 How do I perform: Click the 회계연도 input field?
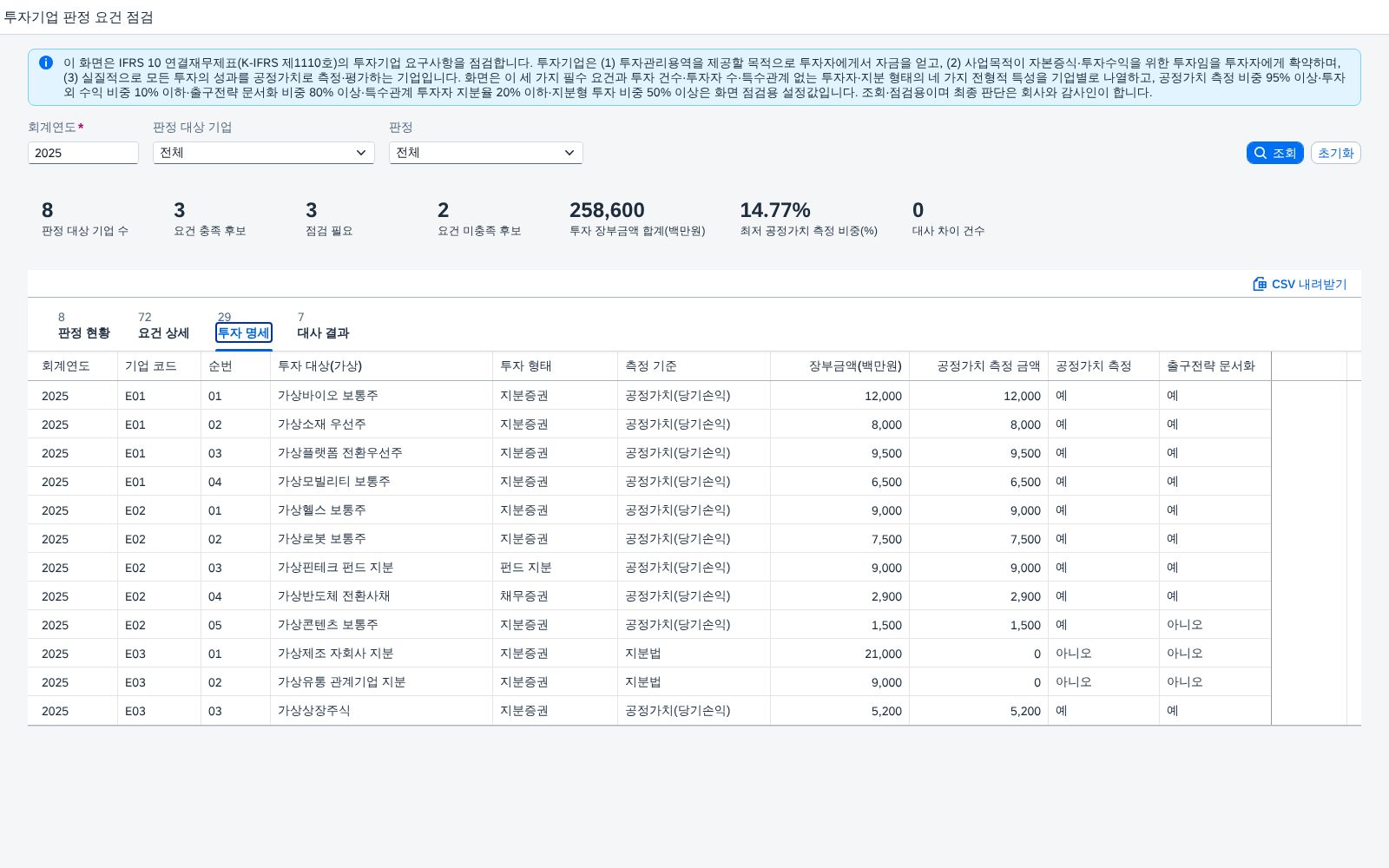click(x=83, y=153)
